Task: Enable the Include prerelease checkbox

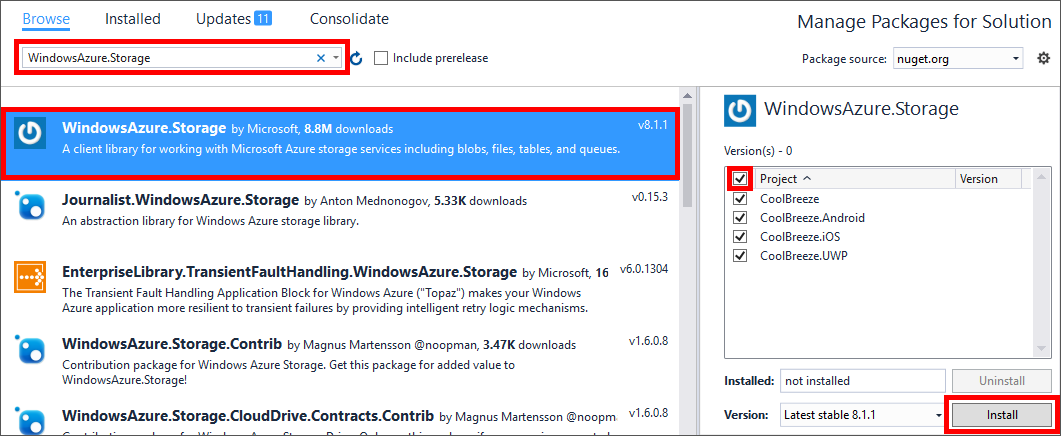Action: [381, 58]
